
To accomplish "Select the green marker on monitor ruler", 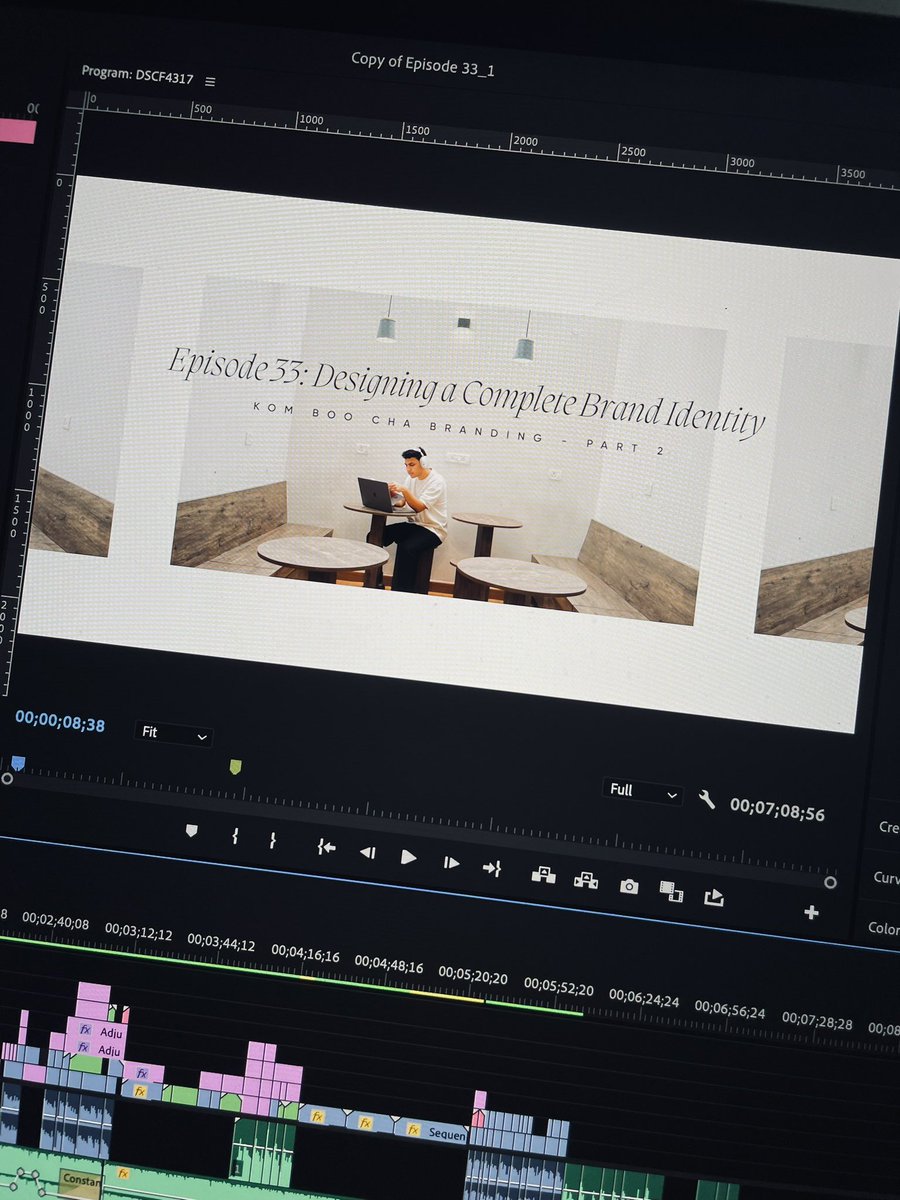I will [x=235, y=767].
